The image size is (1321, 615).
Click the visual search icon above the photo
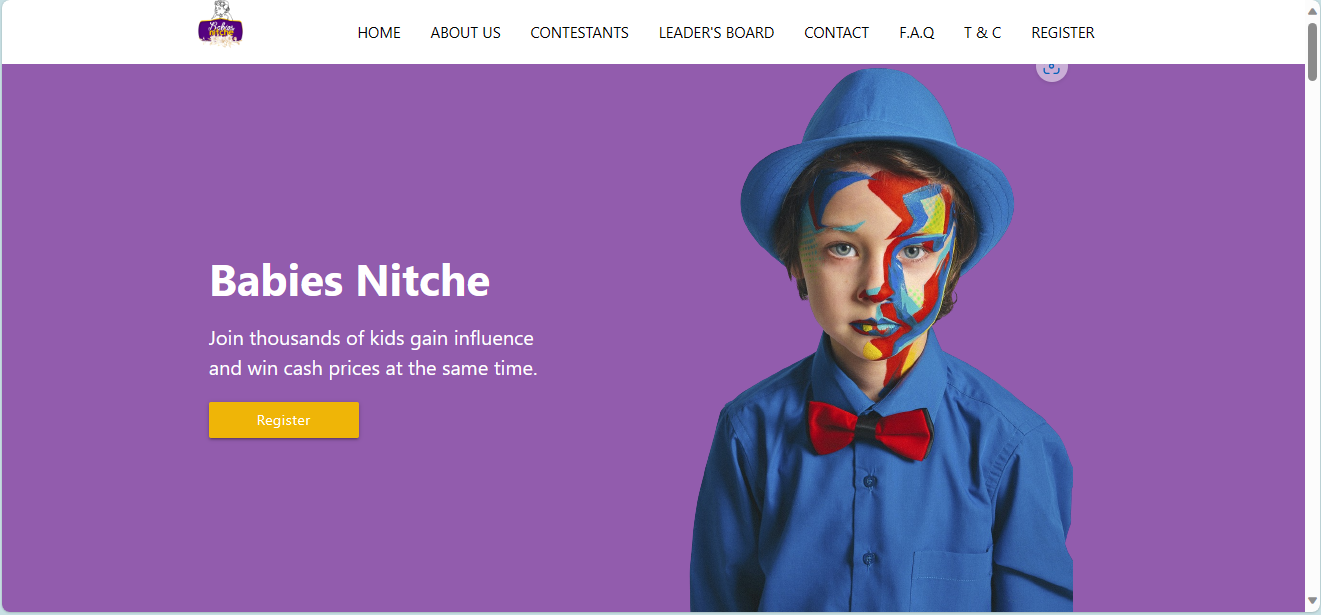[x=1051, y=68]
